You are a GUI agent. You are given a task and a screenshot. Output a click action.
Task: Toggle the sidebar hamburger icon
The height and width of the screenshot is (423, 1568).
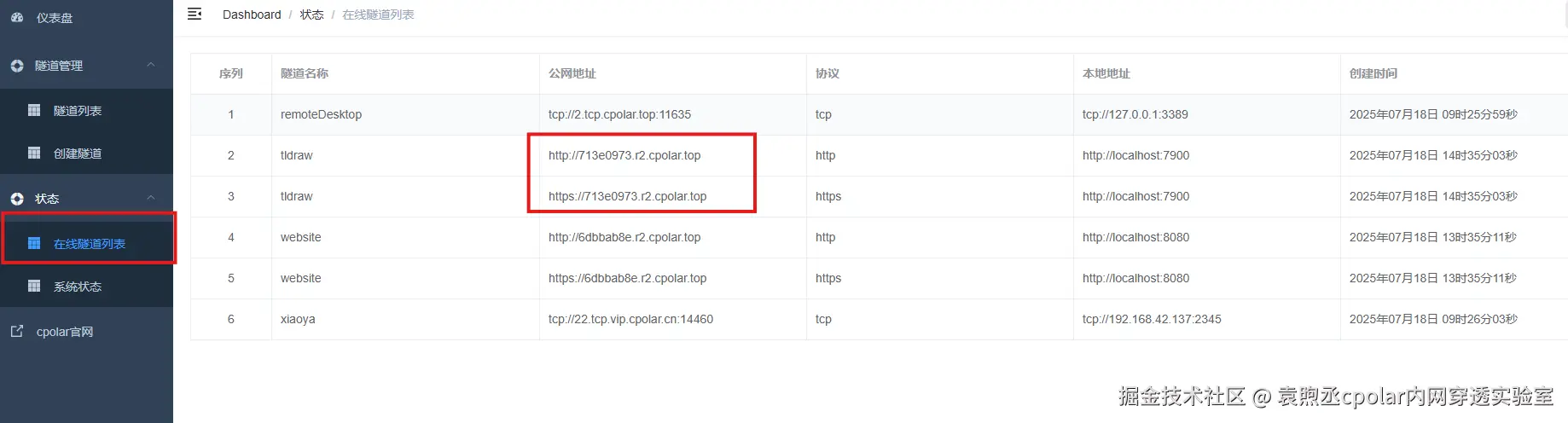click(x=195, y=14)
